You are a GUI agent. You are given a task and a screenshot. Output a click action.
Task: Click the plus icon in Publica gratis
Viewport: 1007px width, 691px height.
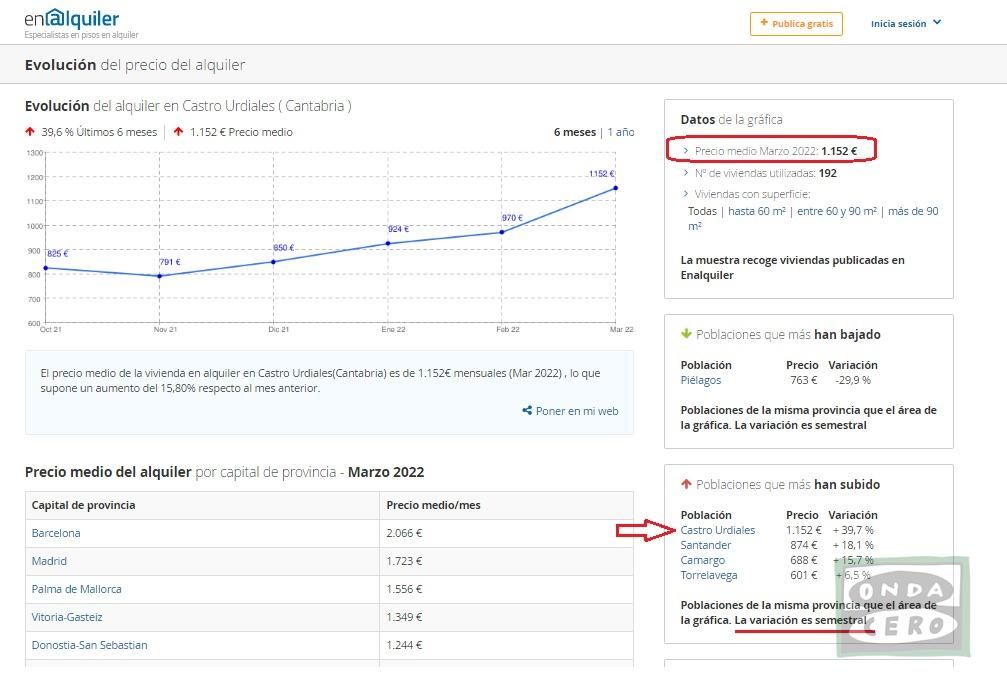point(764,23)
